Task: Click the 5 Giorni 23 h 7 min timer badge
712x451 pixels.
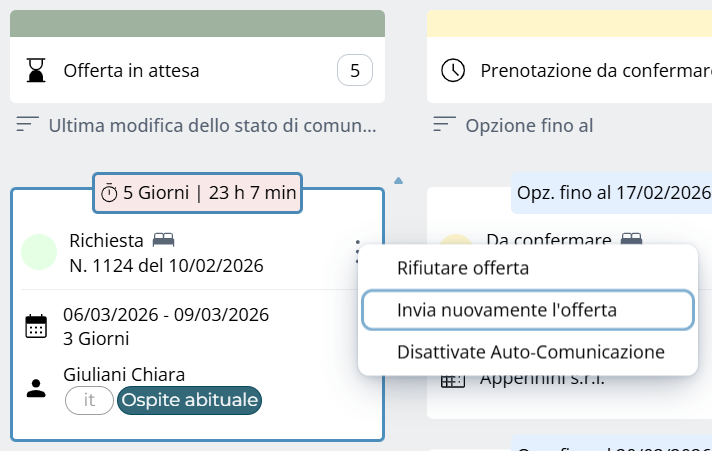Action: point(198,193)
